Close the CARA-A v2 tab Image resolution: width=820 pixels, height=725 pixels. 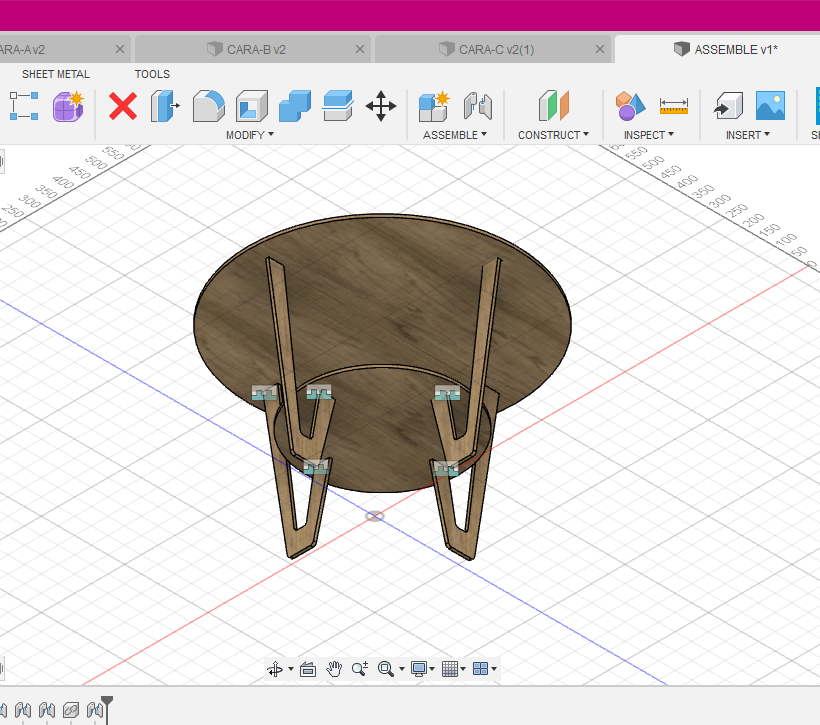(x=120, y=49)
